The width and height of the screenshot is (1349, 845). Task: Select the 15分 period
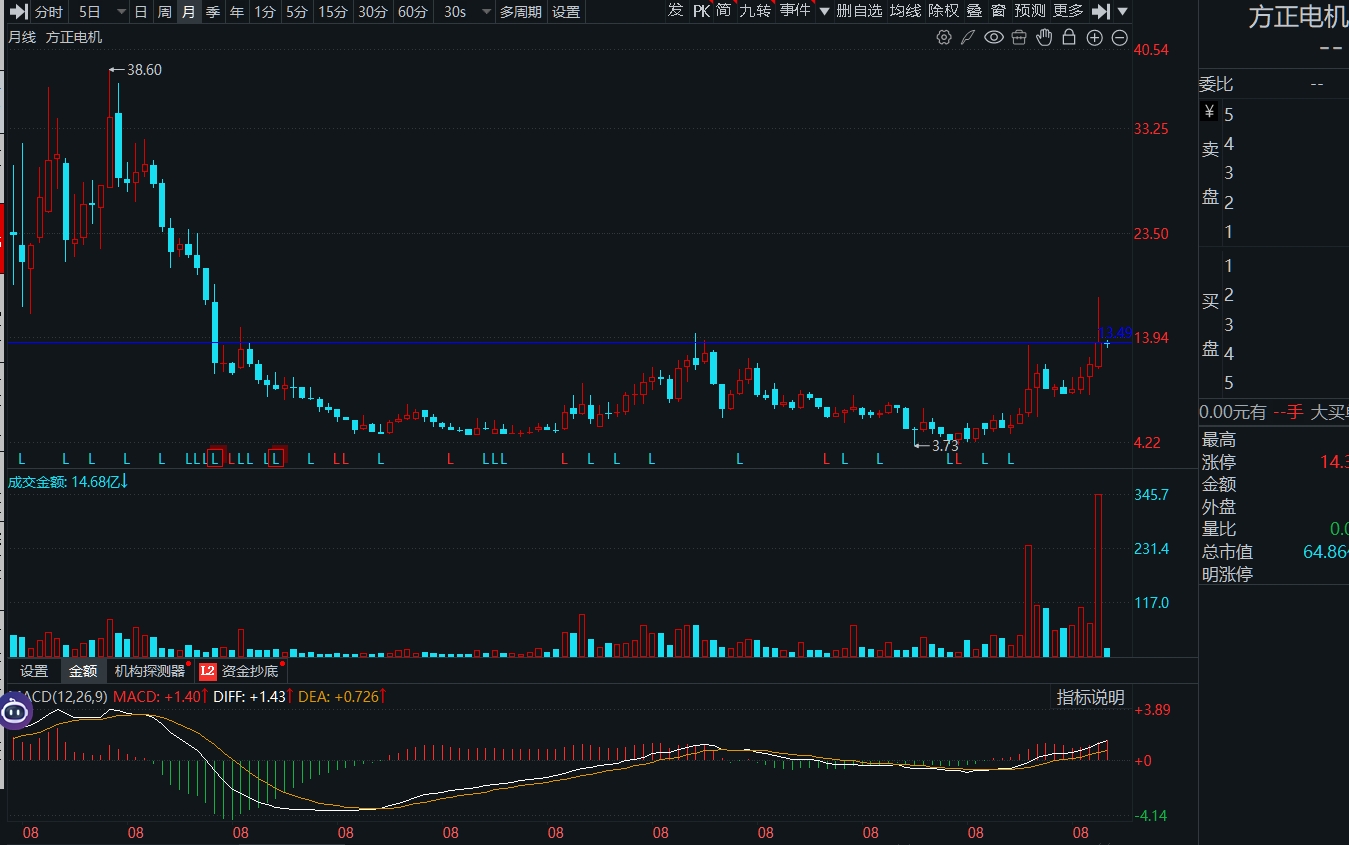pos(332,12)
